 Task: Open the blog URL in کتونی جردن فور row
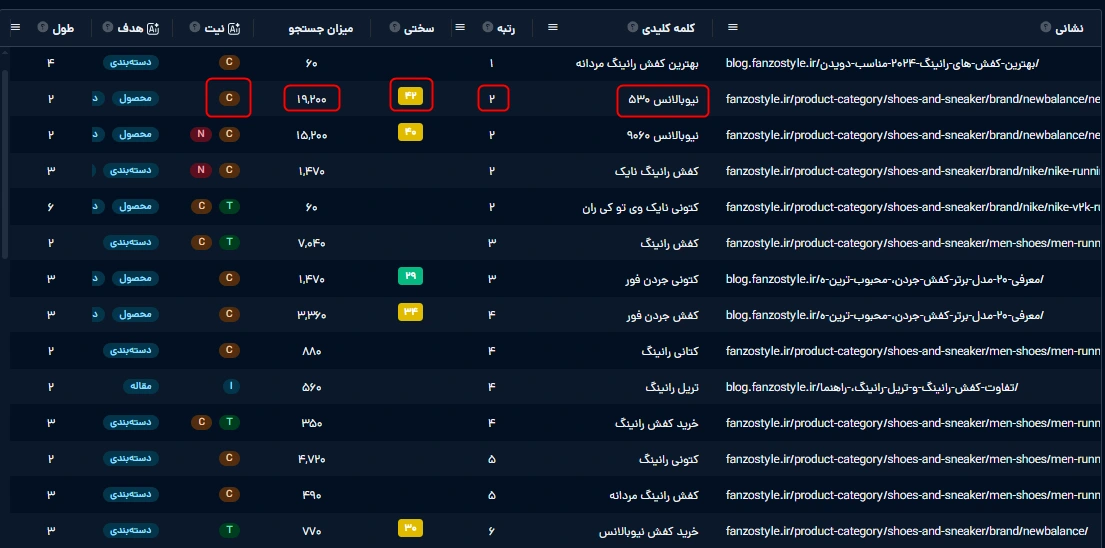click(x=884, y=279)
